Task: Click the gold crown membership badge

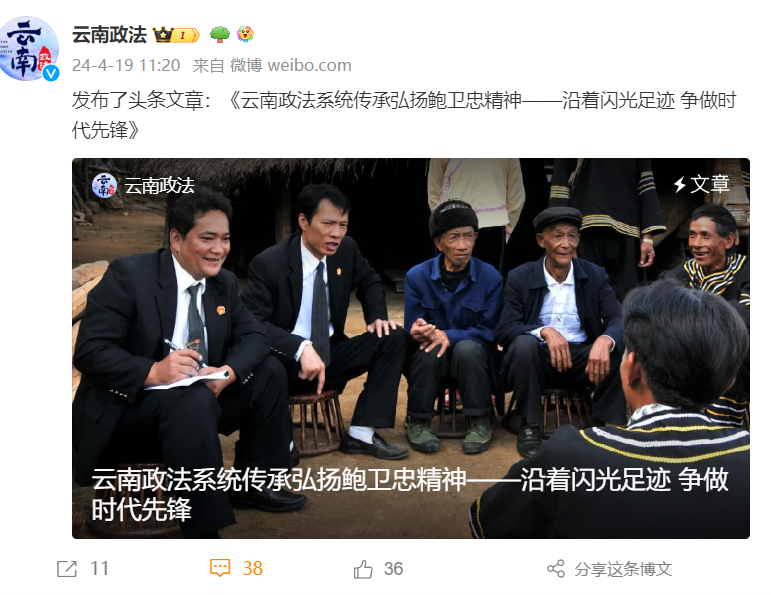Action: click(177, 35)
